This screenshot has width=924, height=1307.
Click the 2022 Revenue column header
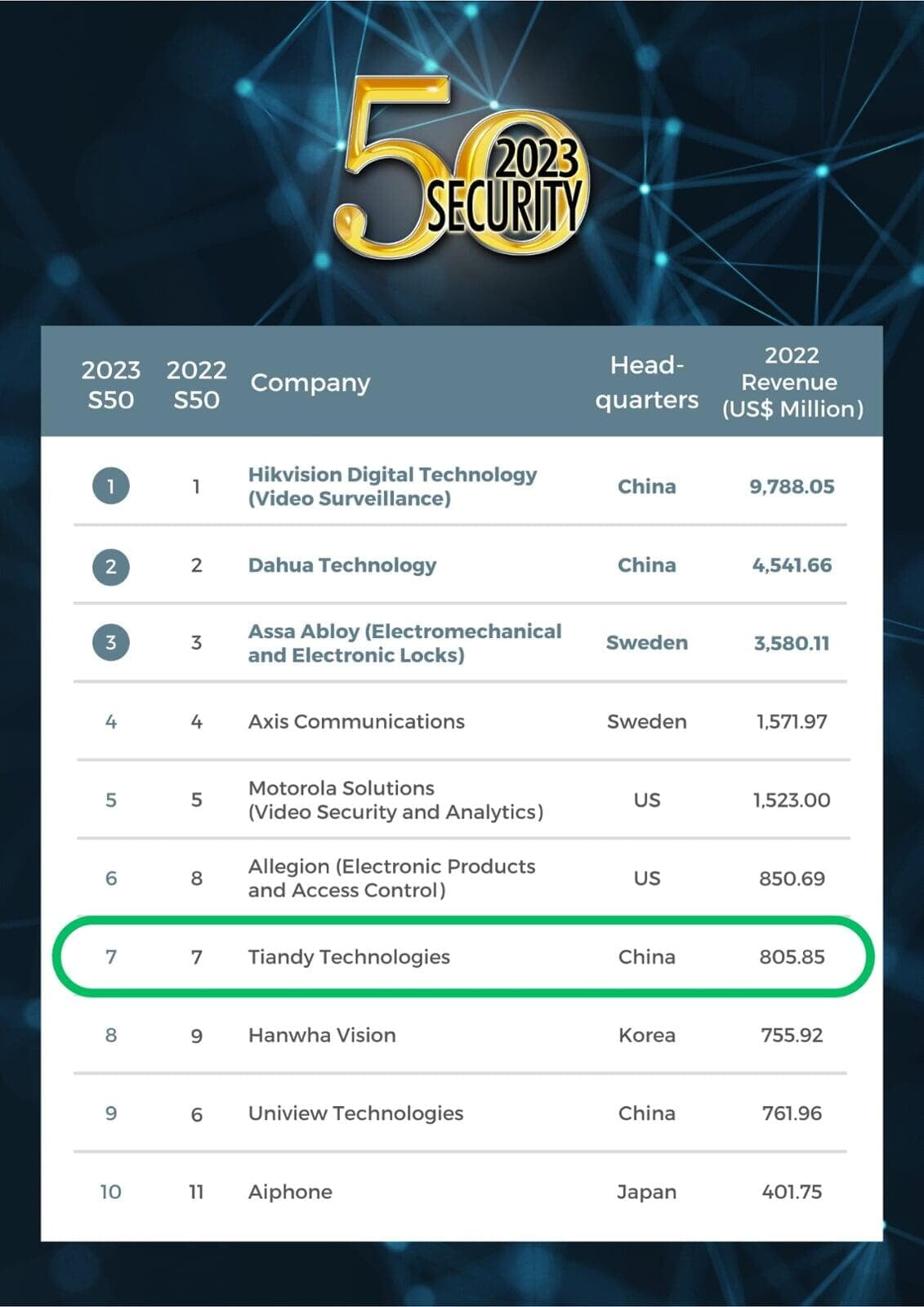point(792,382)
